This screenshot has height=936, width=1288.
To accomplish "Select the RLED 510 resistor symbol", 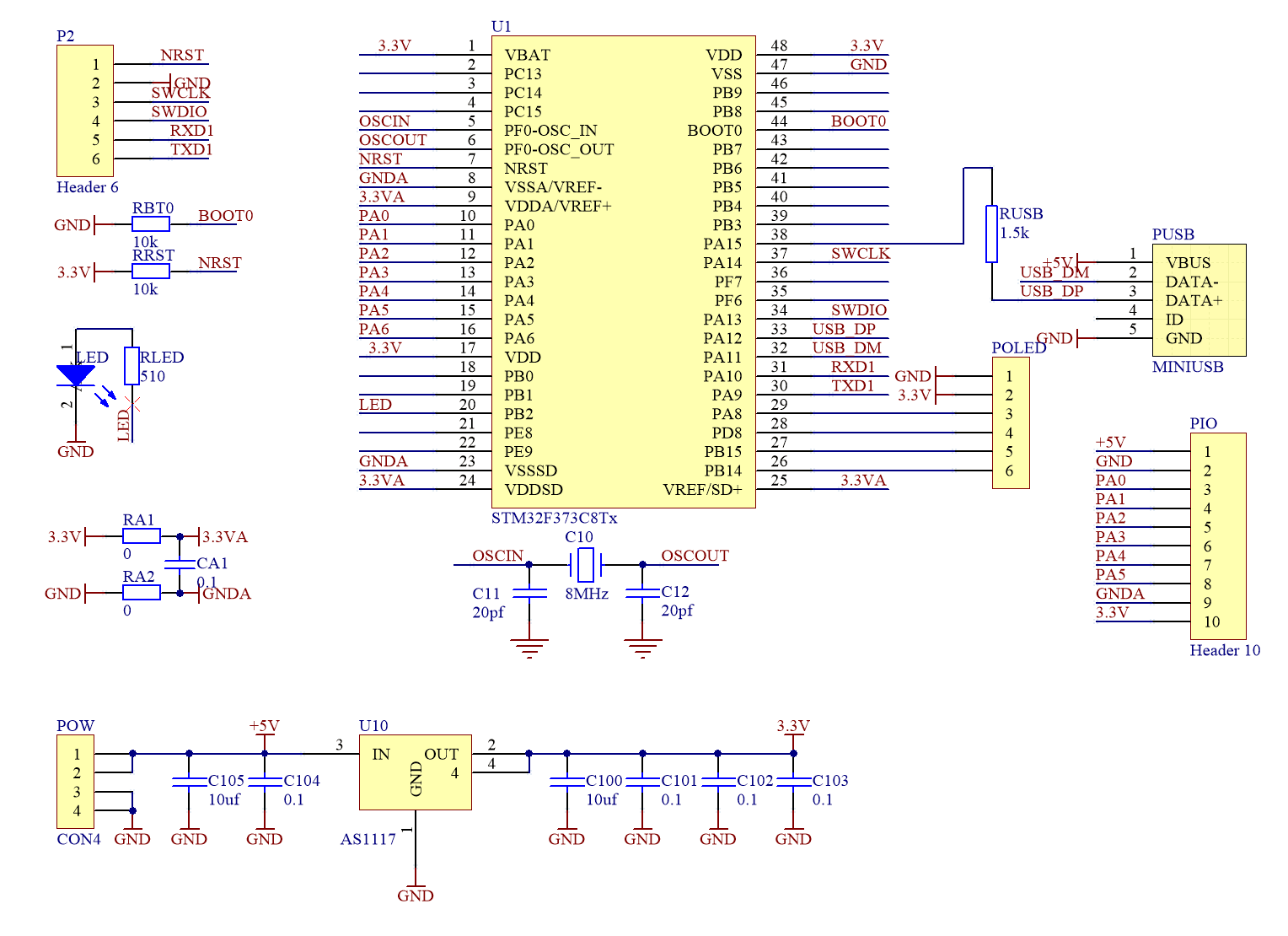I will pos(131,364).
